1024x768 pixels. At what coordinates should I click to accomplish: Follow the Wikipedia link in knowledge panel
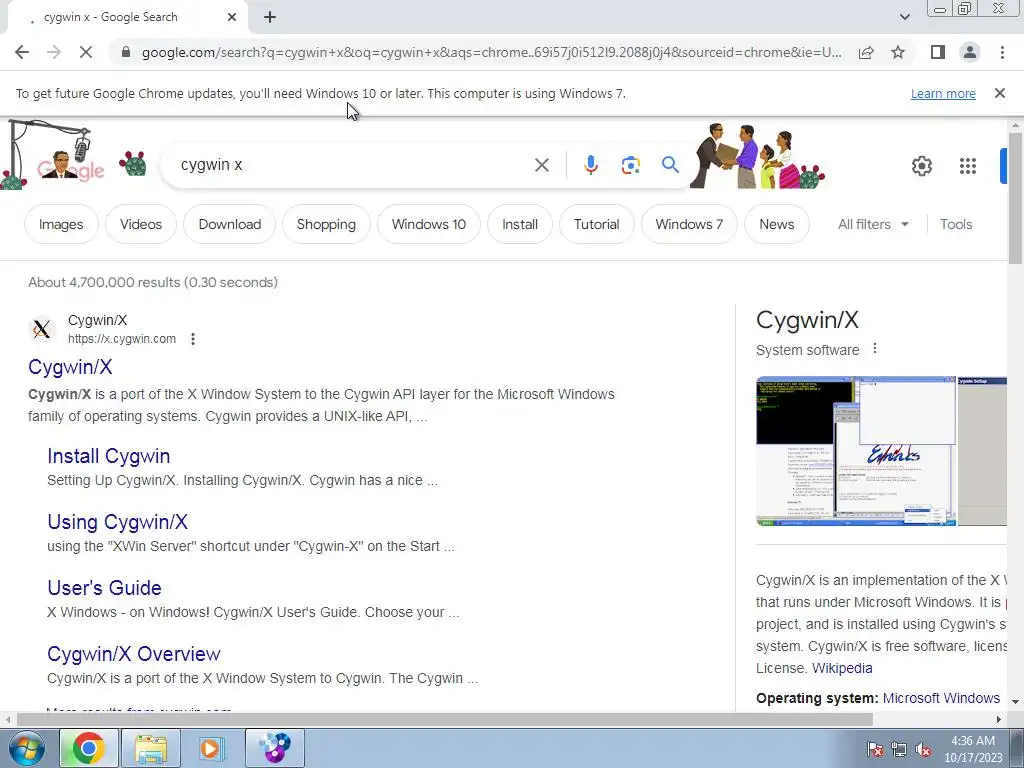point(842,668)
